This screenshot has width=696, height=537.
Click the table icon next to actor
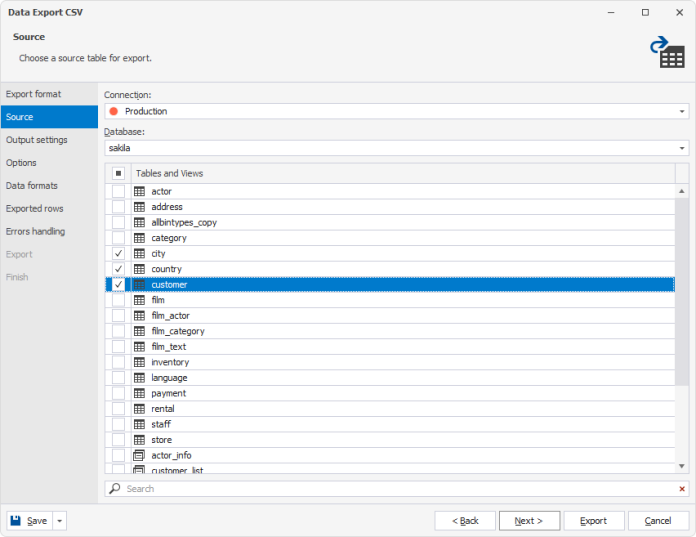[x=140, y=191]
